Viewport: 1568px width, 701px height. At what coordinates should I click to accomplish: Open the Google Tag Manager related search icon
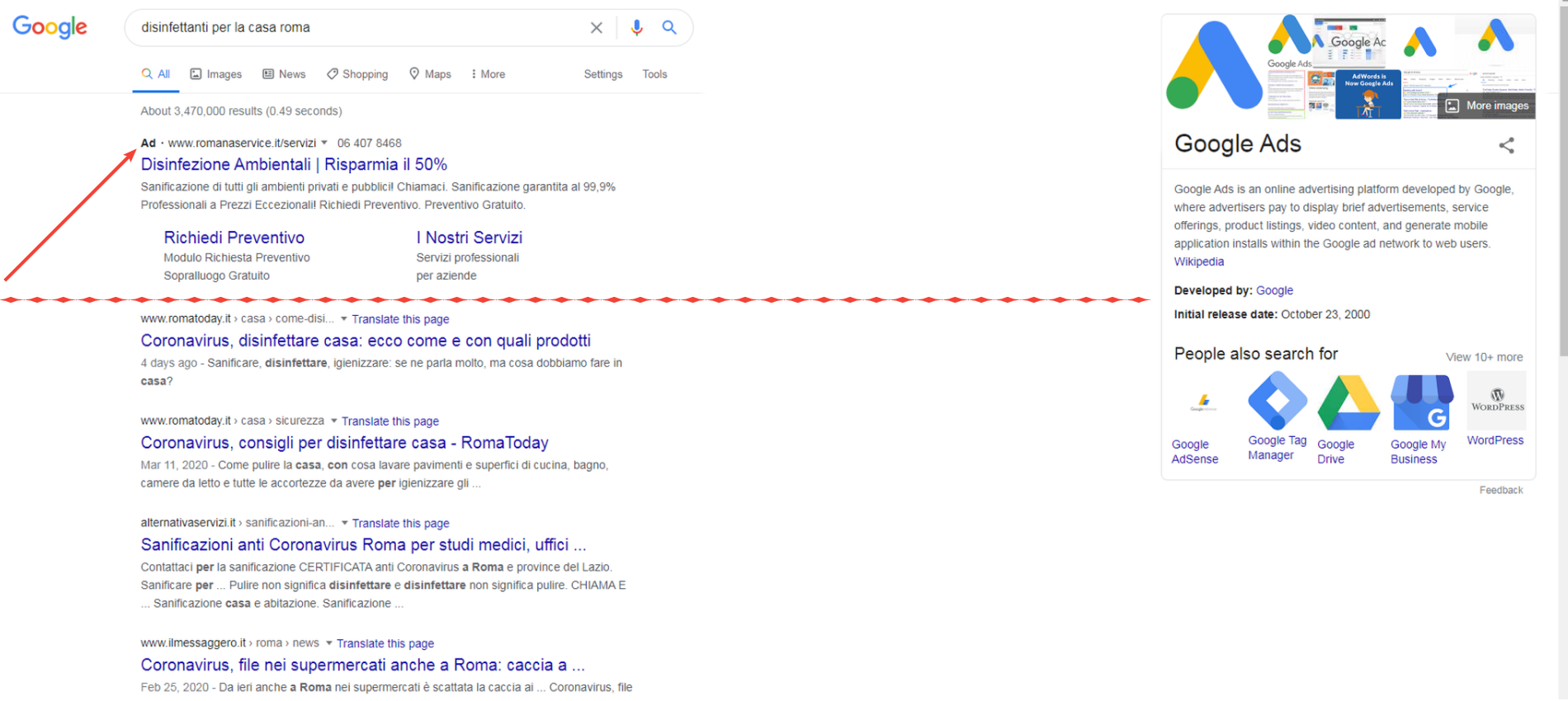[1277, 401]
